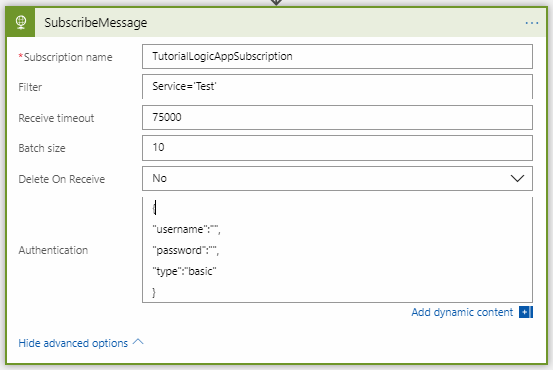Place cursor on the "type":"basic" line
Viewport: 553px width, 370px height.
point(184,271)
